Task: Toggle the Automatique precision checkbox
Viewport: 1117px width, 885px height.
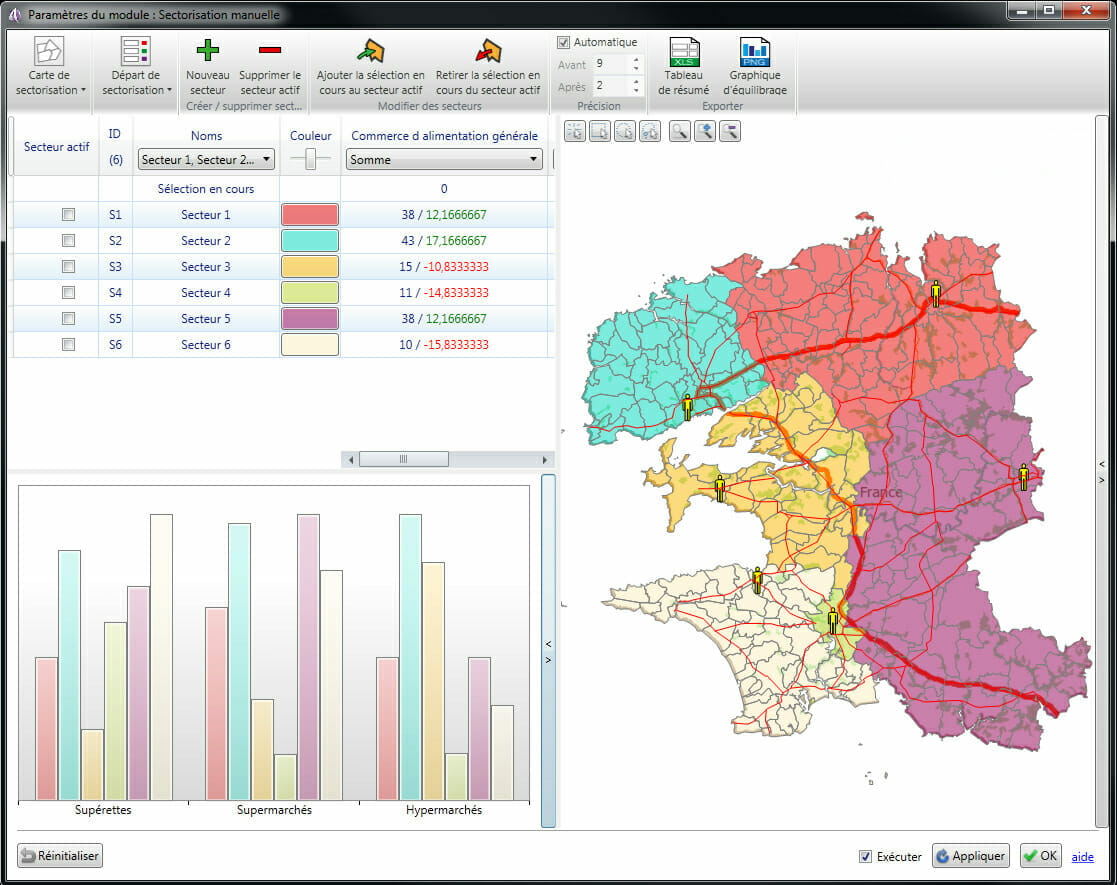Action: [x=563, y=42]
